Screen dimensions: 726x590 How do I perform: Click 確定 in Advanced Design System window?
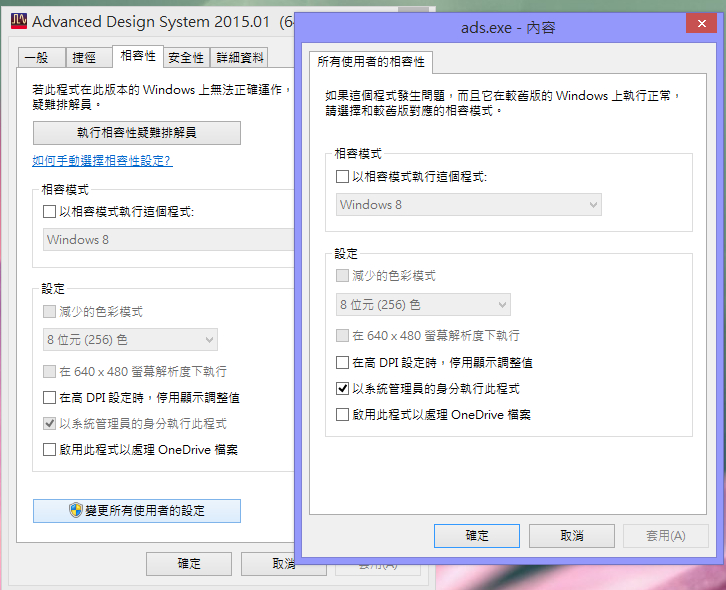tap(189, 564)
